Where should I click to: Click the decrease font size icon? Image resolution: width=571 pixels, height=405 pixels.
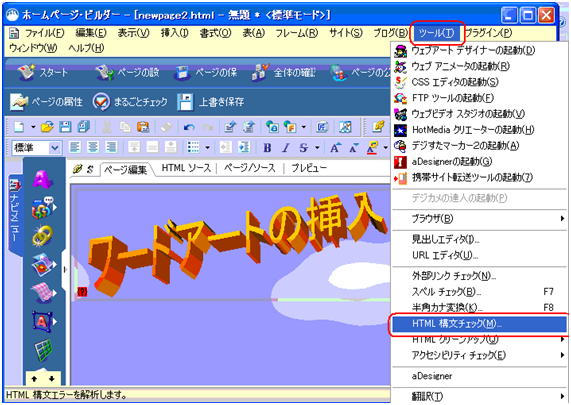pyautogui.click(x=353, y=148)
